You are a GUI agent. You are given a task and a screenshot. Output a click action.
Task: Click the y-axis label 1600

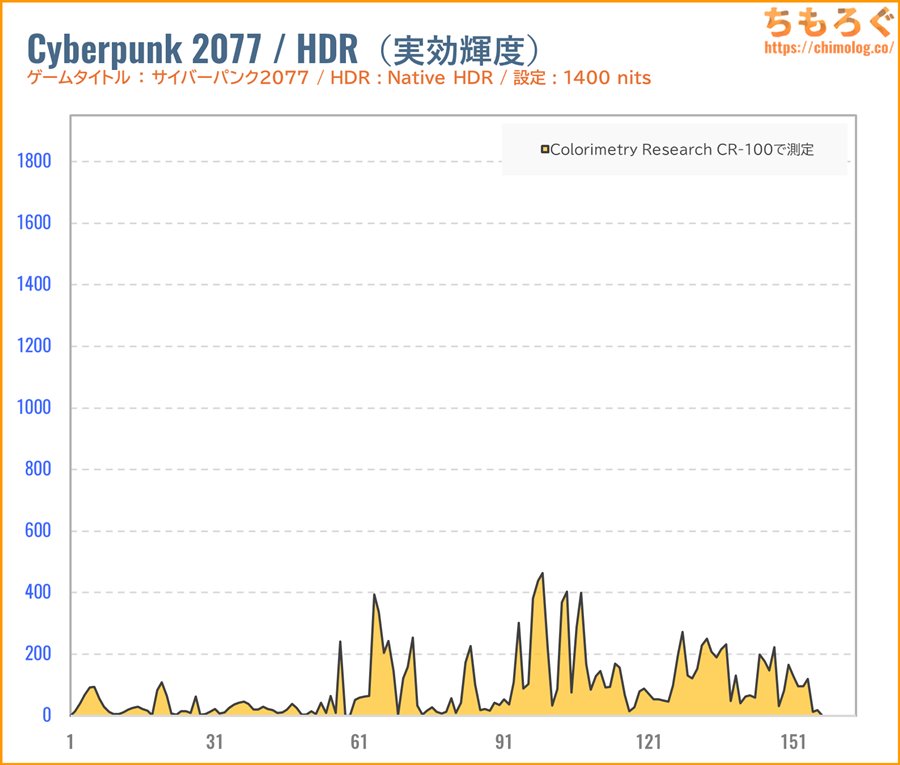click(34, 223)
